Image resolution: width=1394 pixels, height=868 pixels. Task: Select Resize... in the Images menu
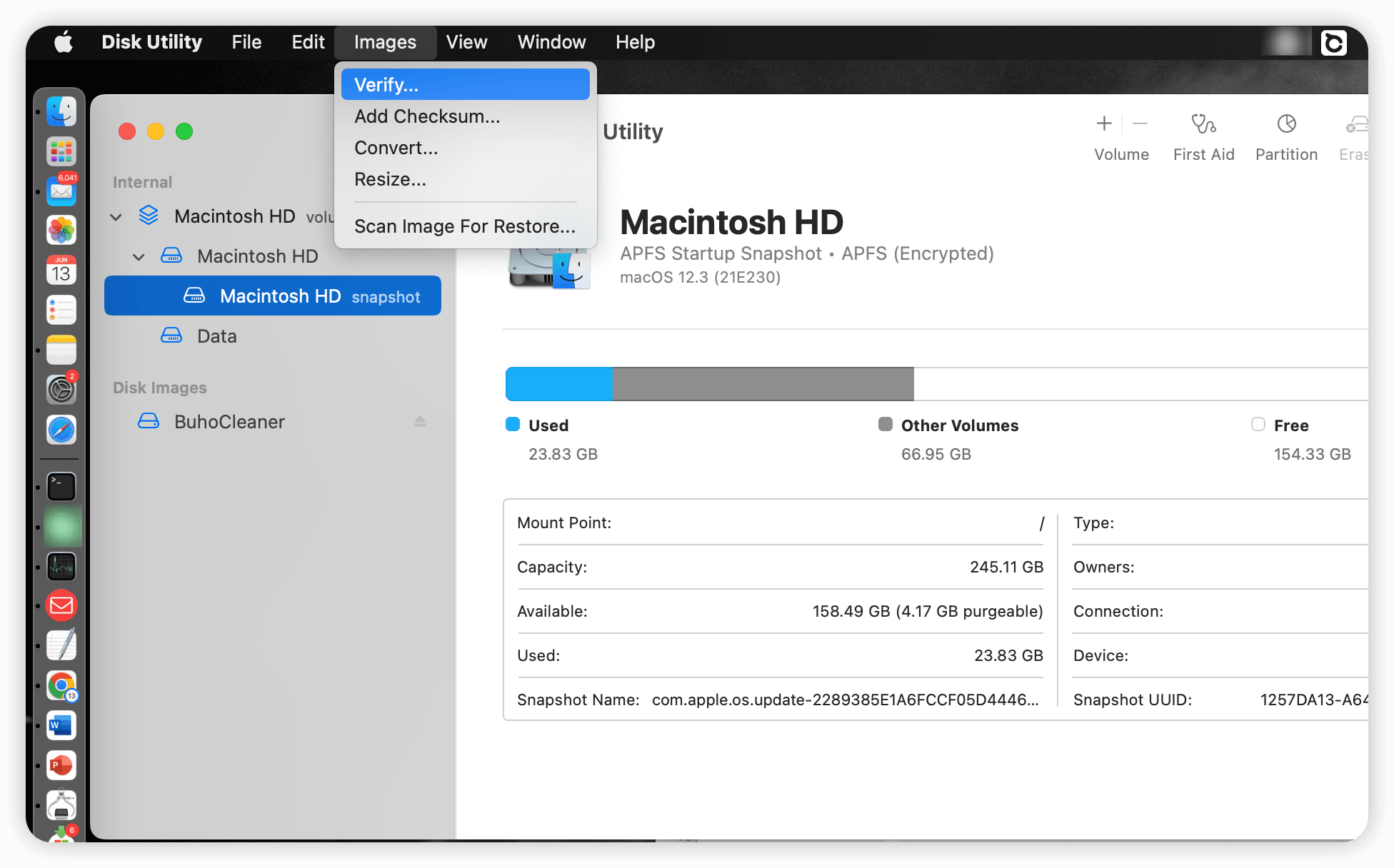(466, 179)
